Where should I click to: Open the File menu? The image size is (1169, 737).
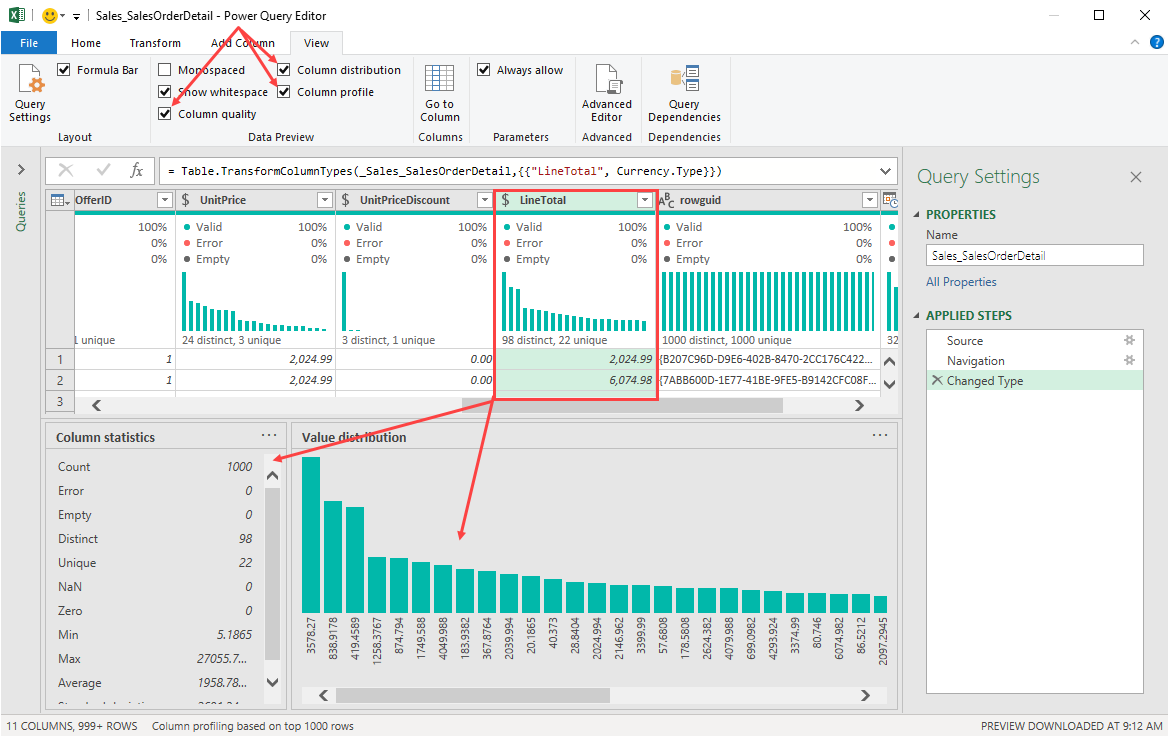[29, 42]
